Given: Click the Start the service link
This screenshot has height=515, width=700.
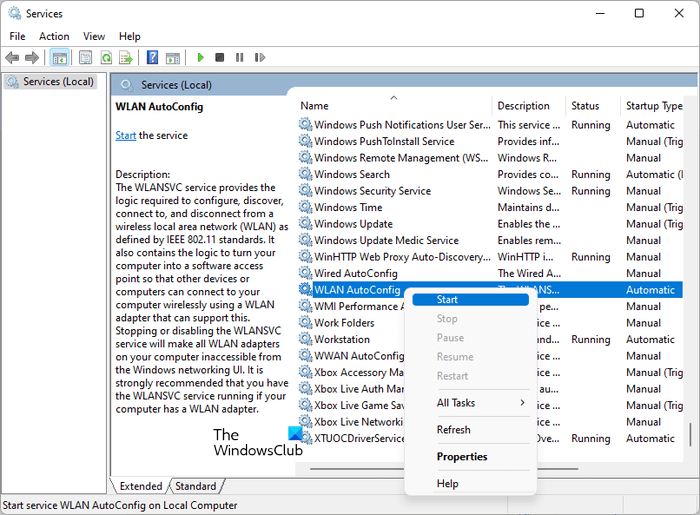Looking at the screenshot, I should (126, 135).
